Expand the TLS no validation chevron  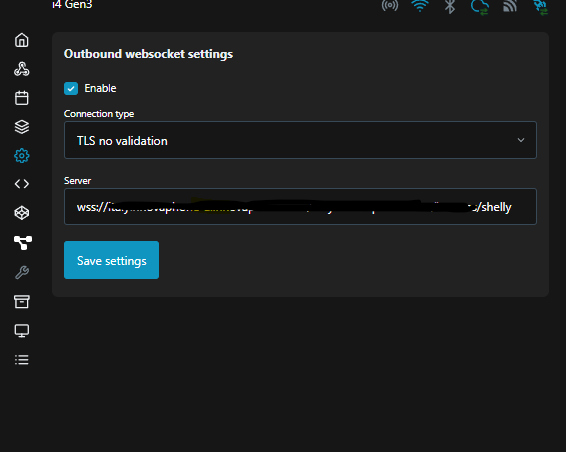(521, 140)
